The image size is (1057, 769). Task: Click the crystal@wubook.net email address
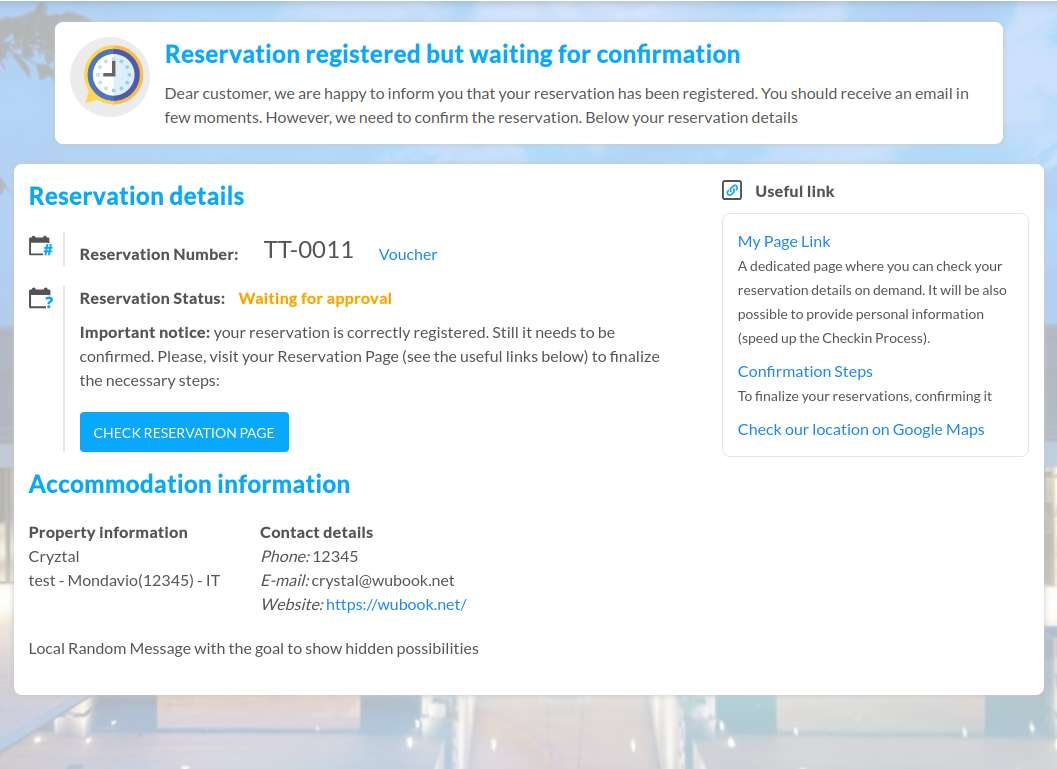[382, 580]
